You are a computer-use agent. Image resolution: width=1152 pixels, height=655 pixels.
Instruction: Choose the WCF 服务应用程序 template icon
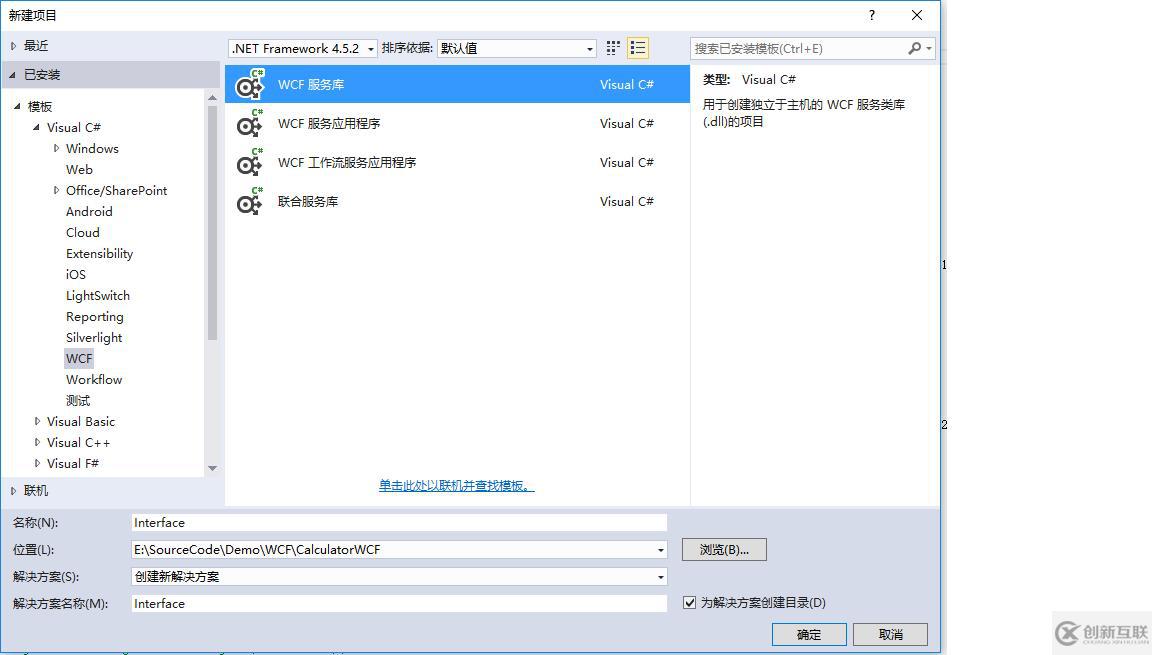(249, 123)
